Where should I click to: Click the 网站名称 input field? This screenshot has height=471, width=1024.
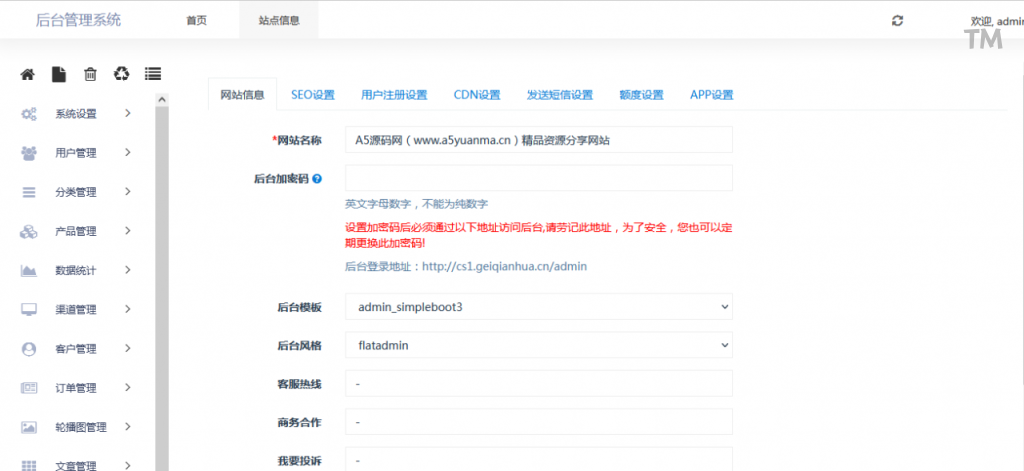pos(538,140)
